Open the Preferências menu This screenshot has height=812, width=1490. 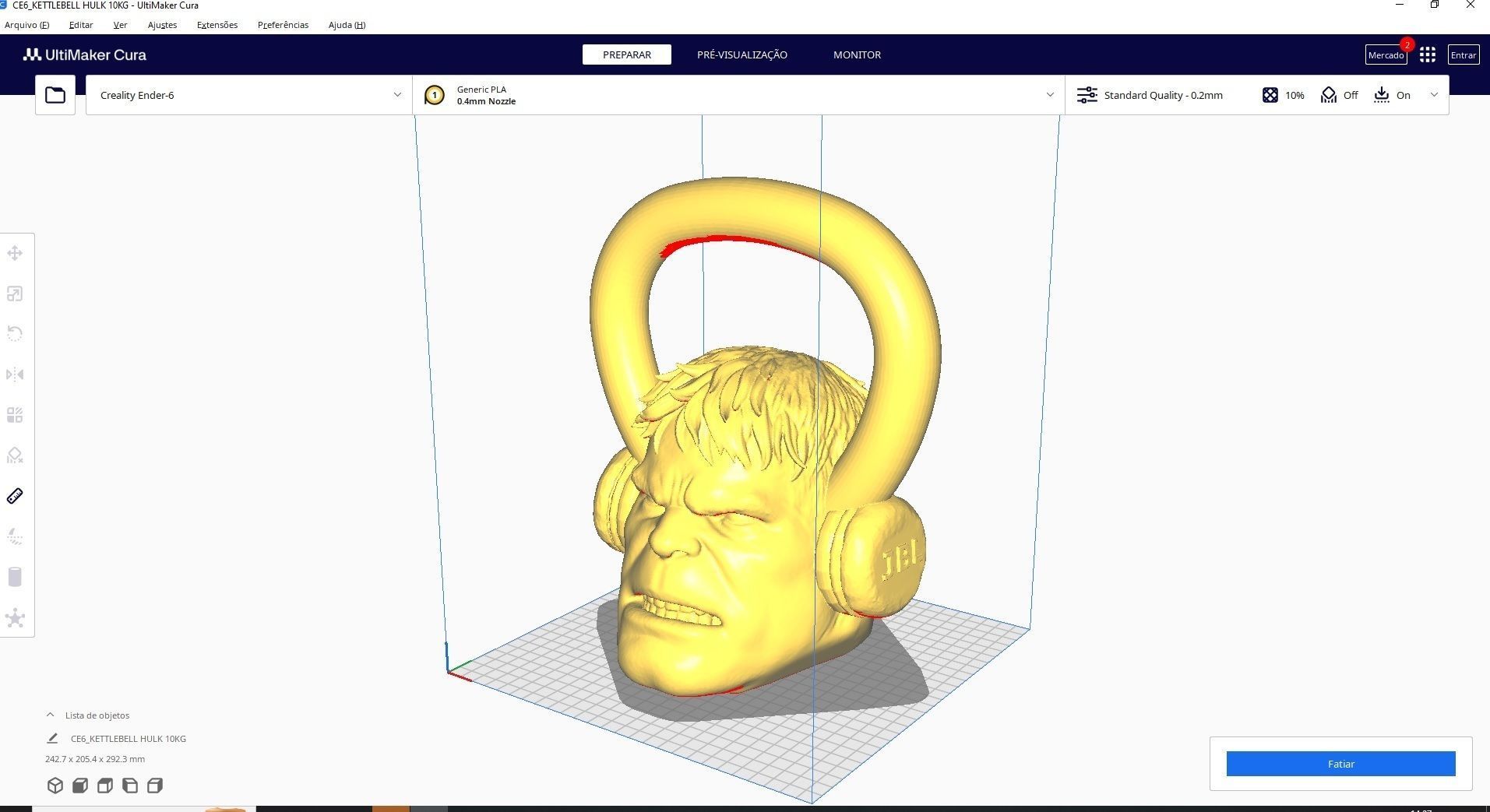pos(283,25)
